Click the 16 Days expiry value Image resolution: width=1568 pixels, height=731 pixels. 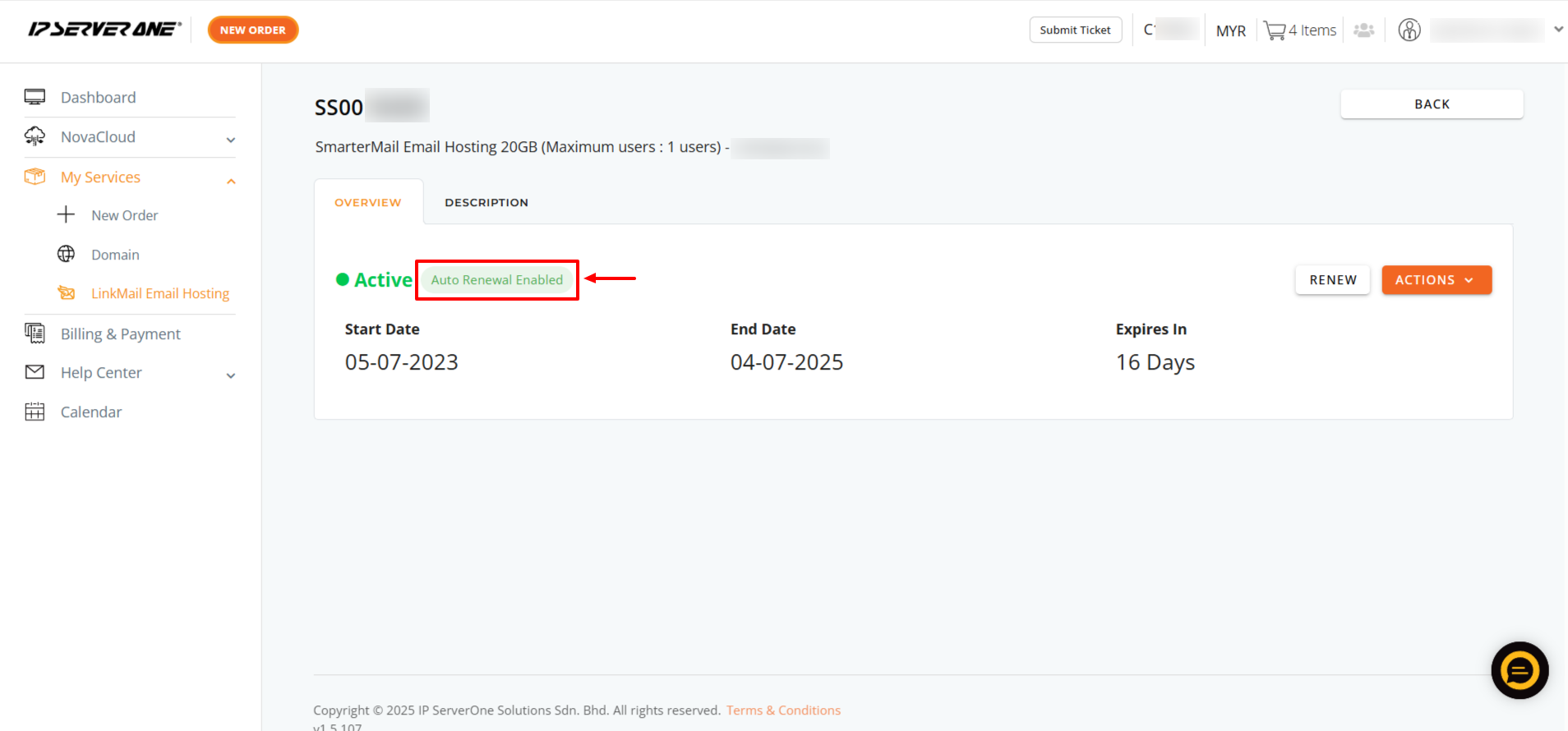[x=1155, y=362]
